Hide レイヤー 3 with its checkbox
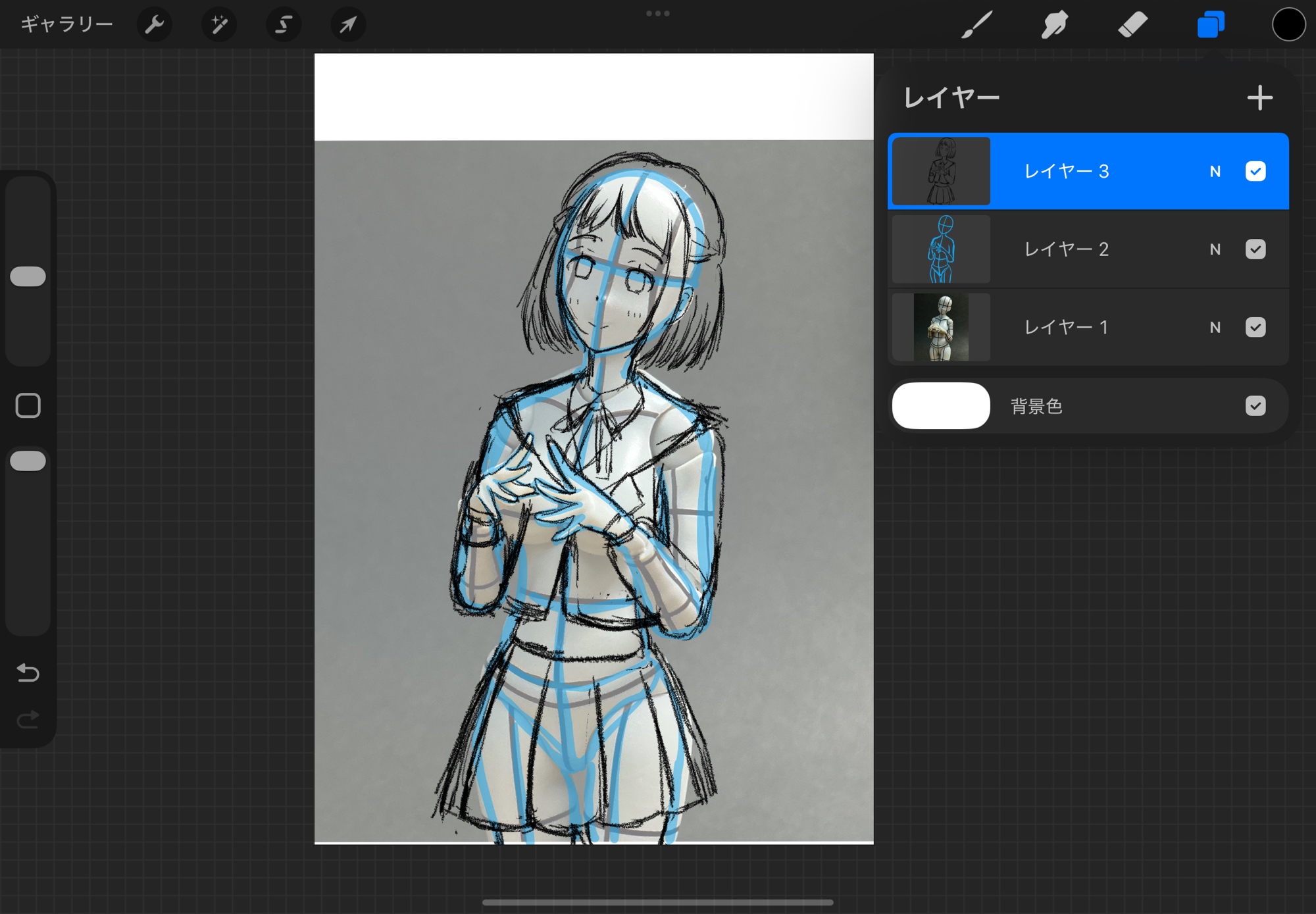The image size is (1316, 914). coord(1255,172)
